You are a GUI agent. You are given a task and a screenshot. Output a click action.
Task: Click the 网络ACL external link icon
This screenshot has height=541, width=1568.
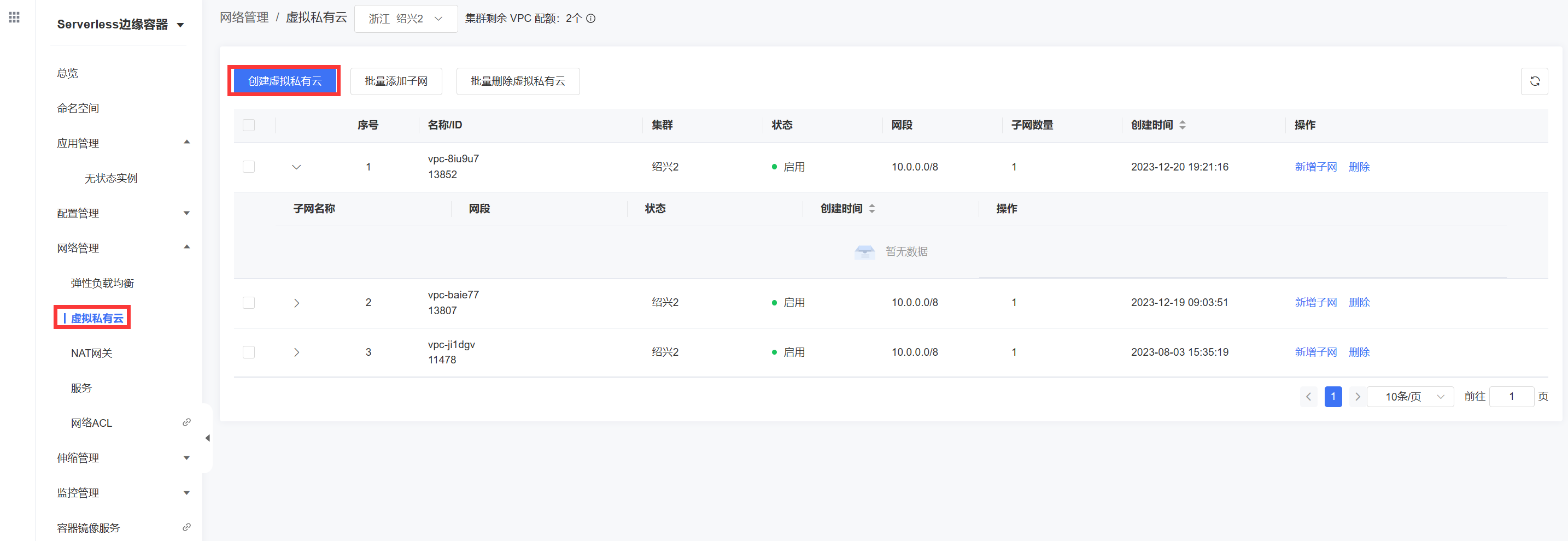186,422
